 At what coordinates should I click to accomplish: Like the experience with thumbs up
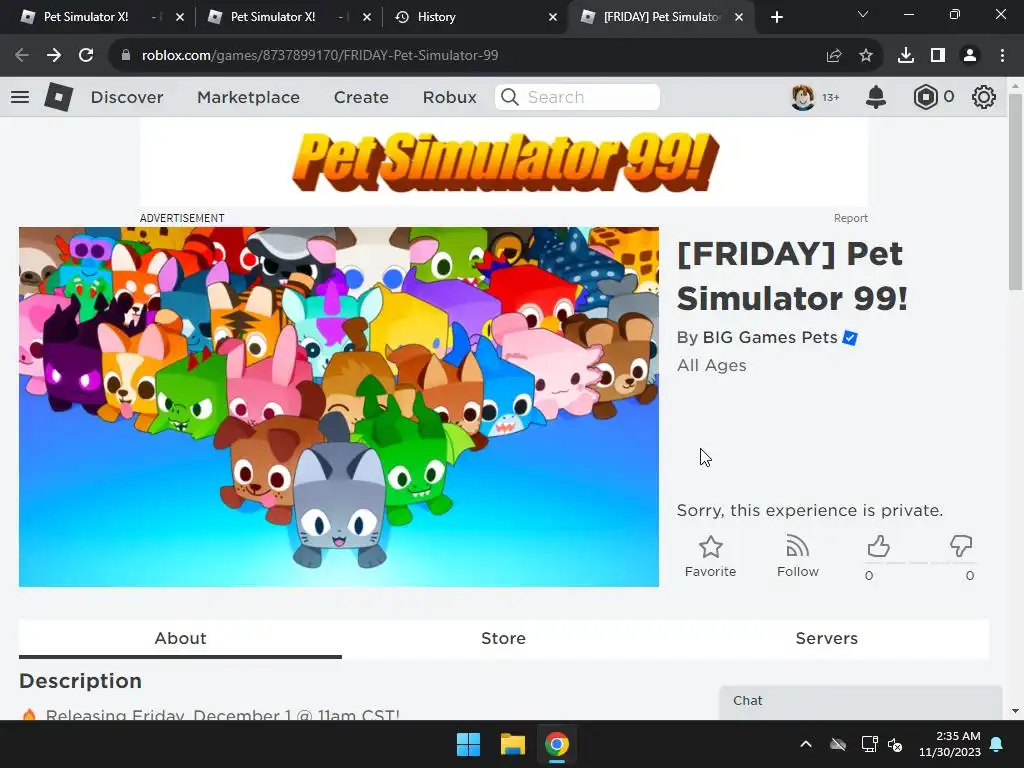(x=878, y=547)
